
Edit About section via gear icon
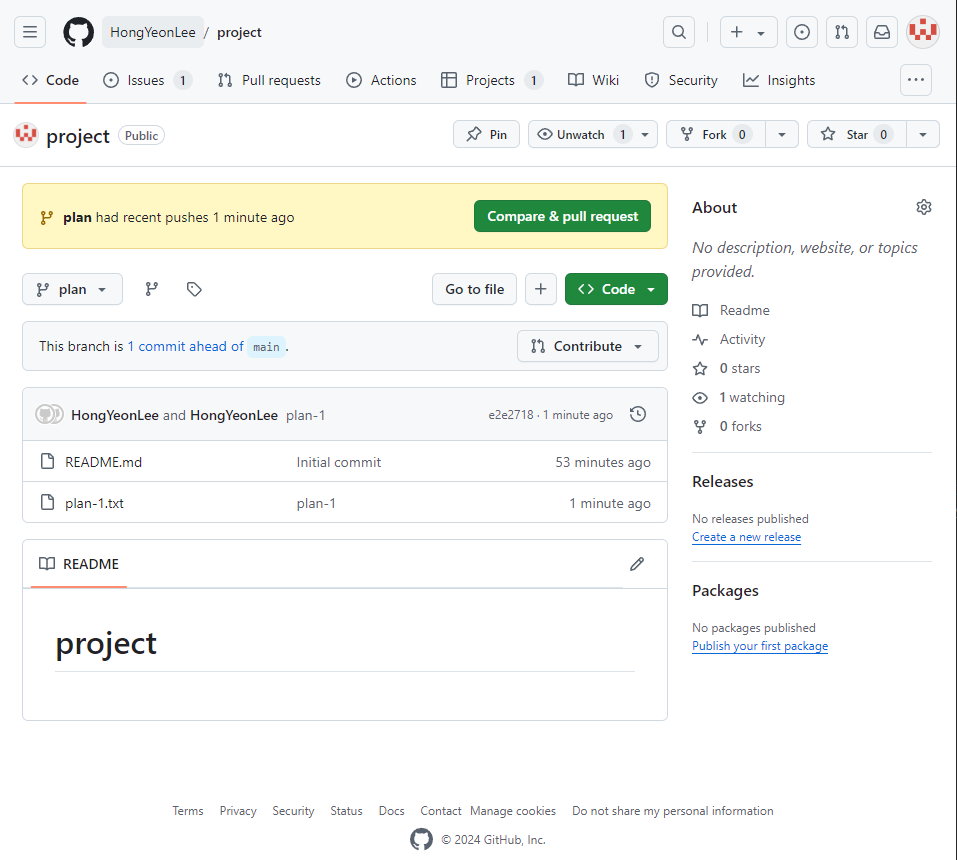[x=924, y=207]
